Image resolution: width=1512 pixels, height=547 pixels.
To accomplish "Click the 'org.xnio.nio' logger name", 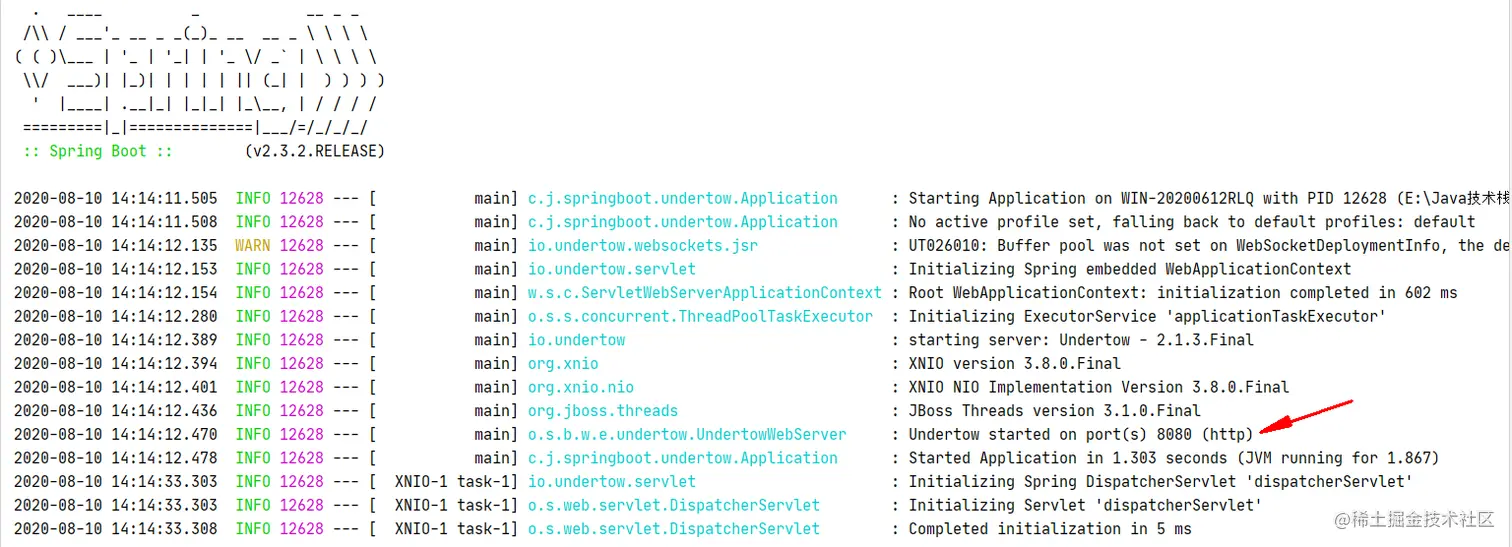I will point(581,387).
